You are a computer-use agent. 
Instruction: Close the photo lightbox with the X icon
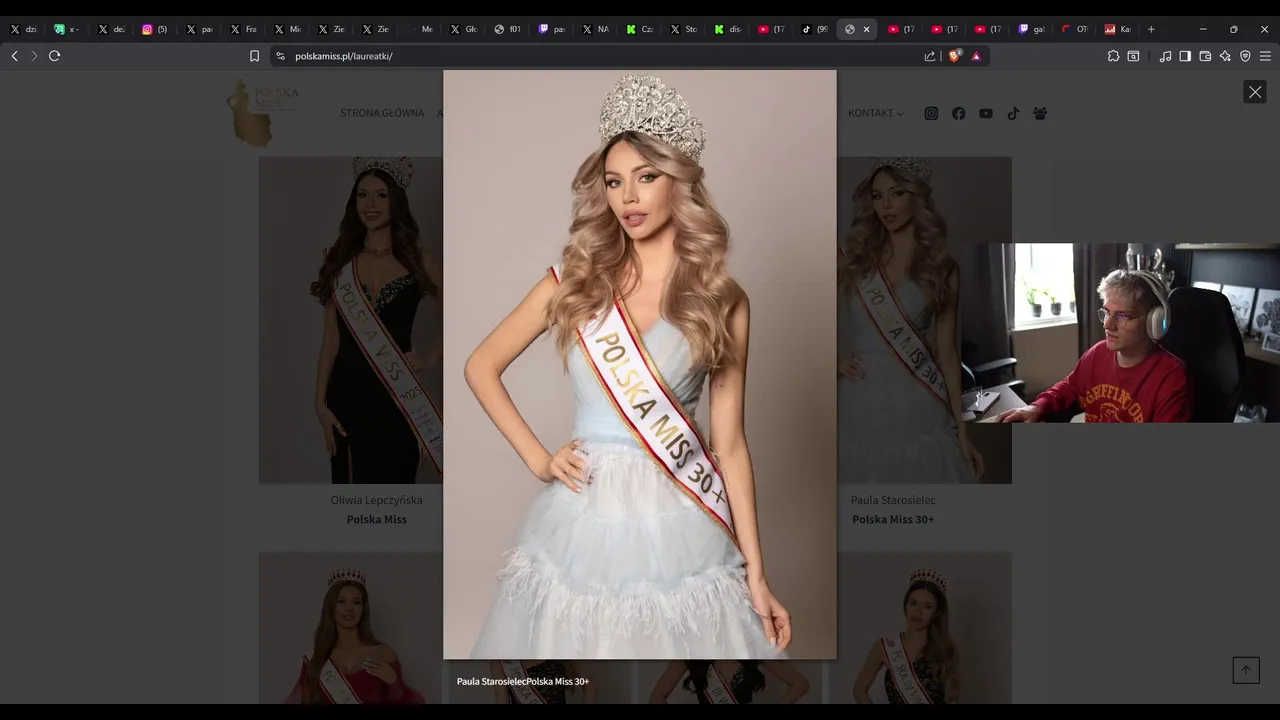pos(1255,92)
